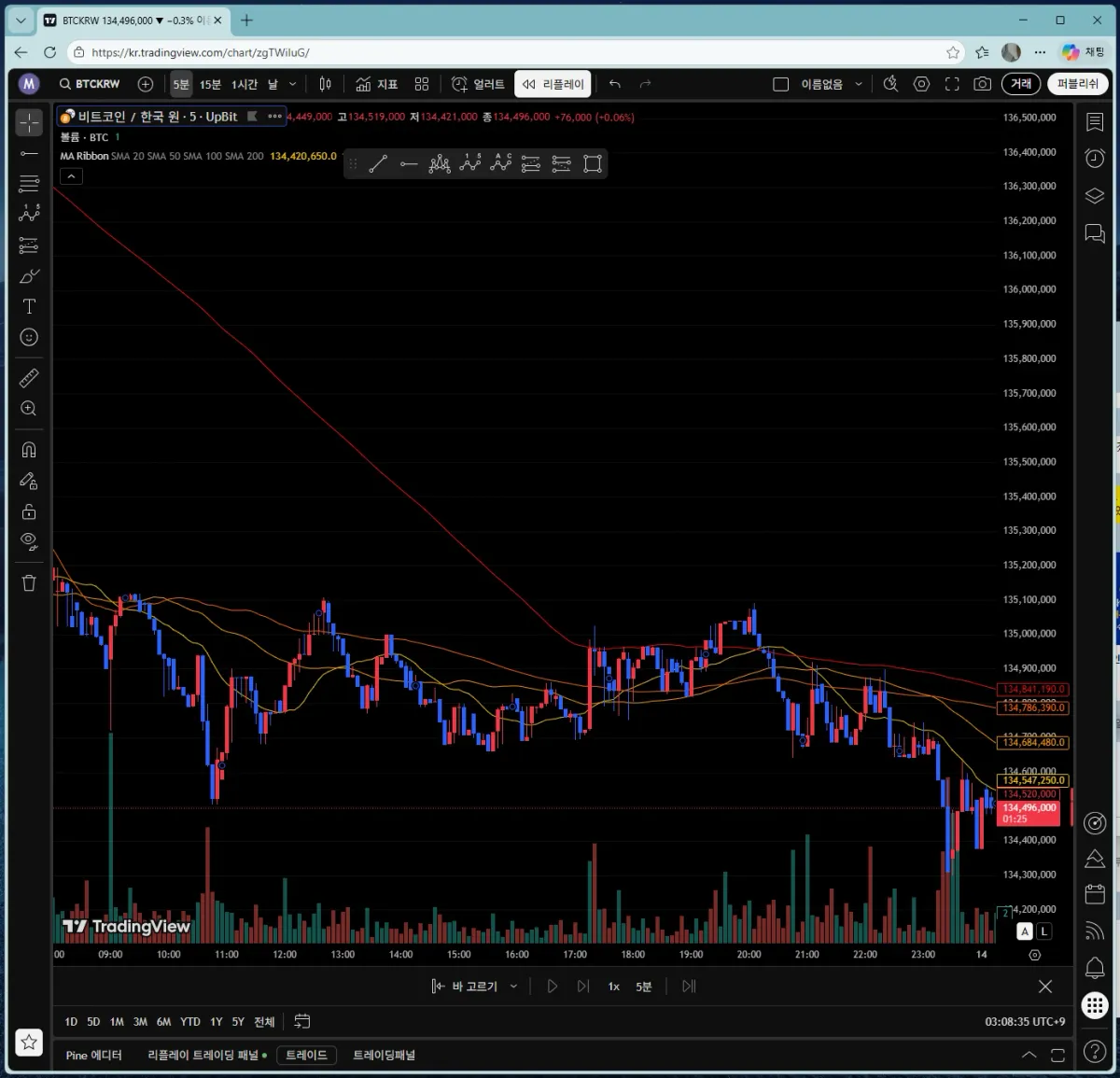Open the watchlist panel icon
The width and height of the screenshot is (1120, 1078).
pos(1095,122)
